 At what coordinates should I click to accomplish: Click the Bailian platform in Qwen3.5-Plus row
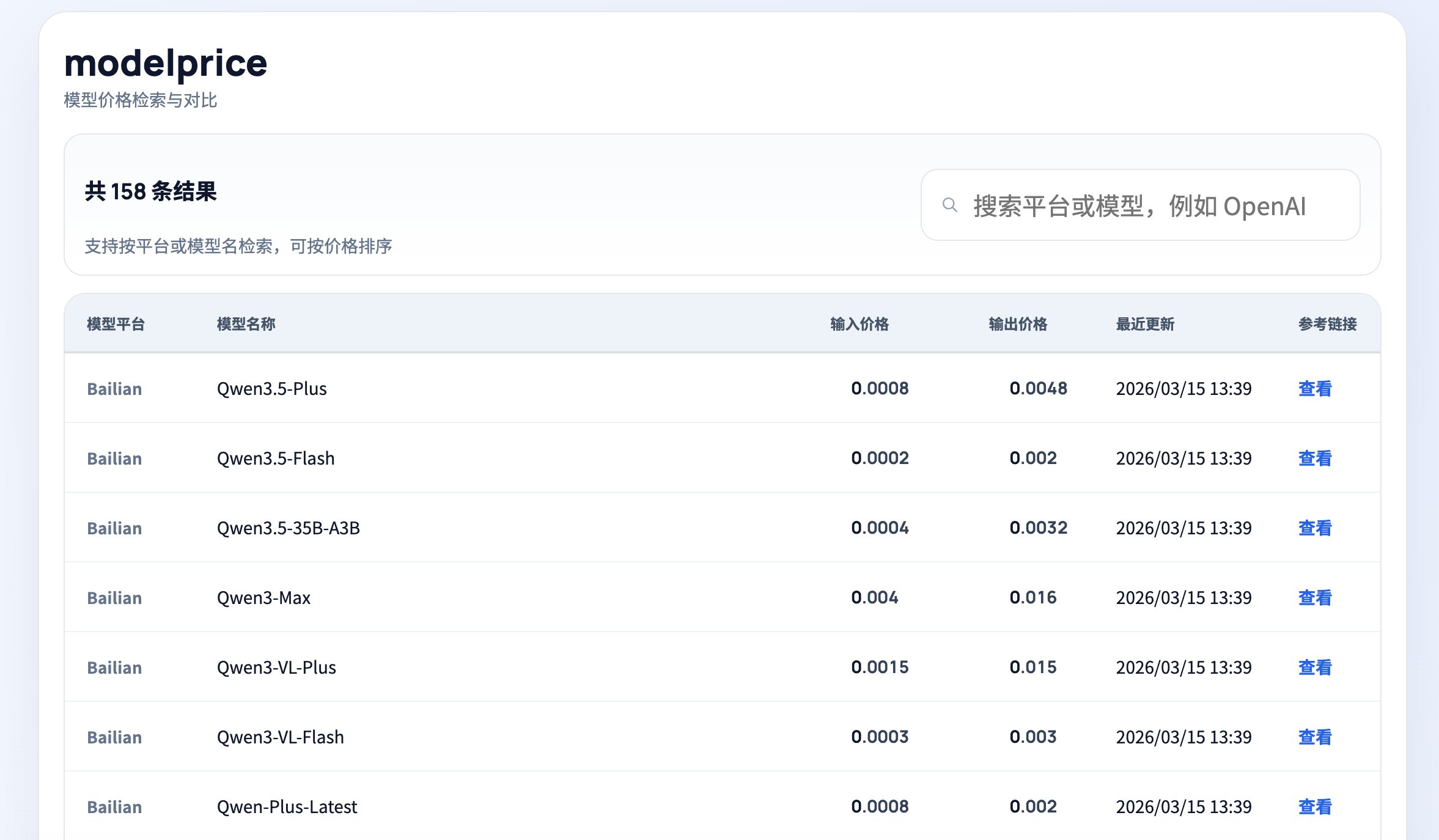coord(114,389)
